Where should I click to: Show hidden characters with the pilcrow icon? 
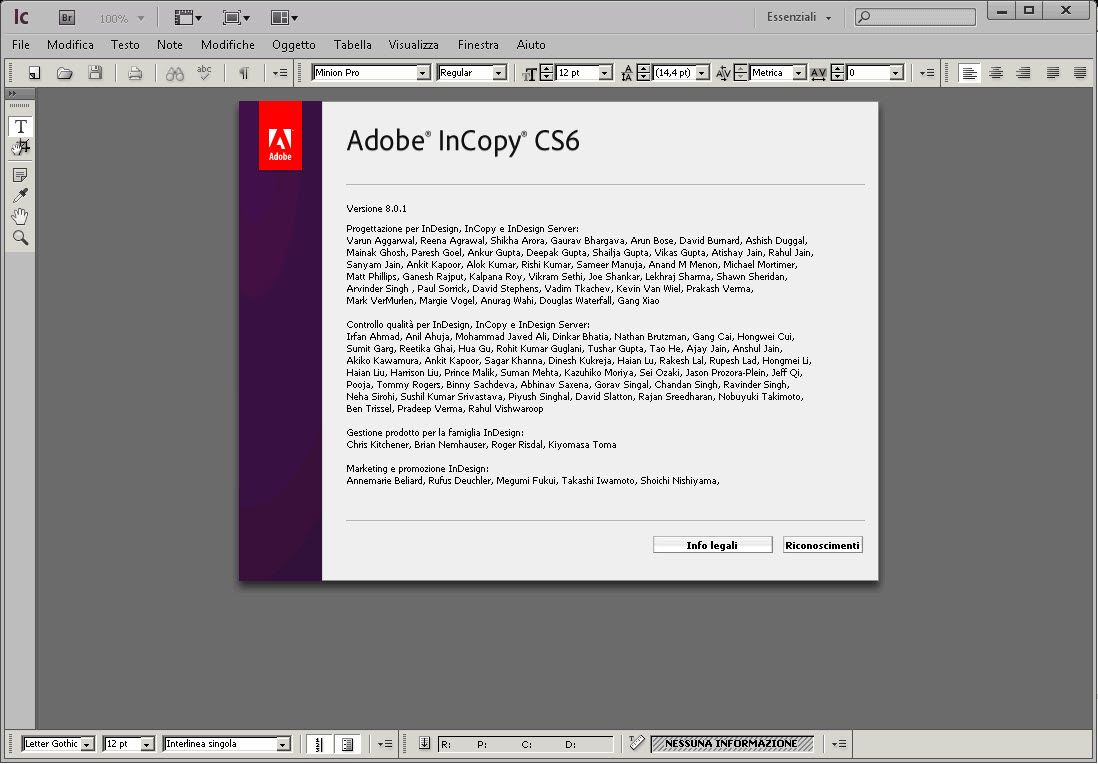coord(244,73)
